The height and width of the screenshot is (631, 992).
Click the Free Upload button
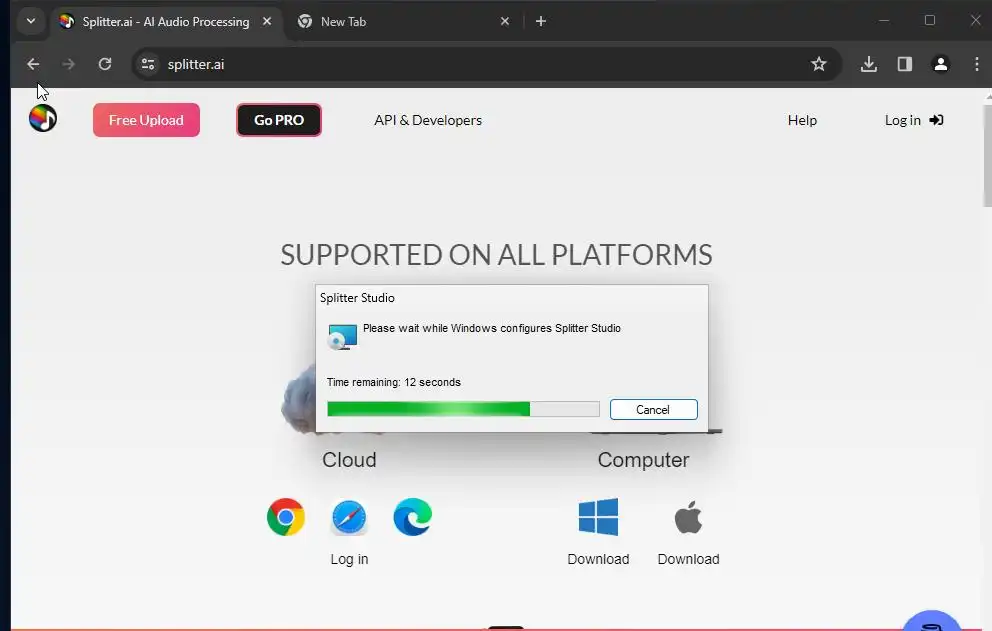pyautogui.click(x=146, y=120)
